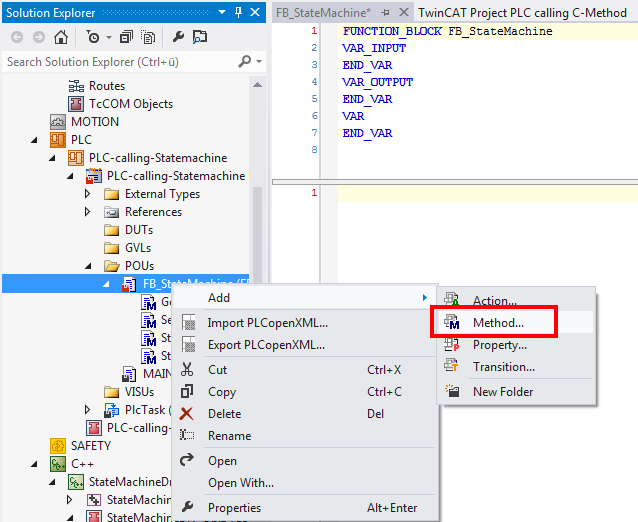Open the Pending Changes Filter dropdown arrow
Screen dimensions: 638x522
point(109,38)
